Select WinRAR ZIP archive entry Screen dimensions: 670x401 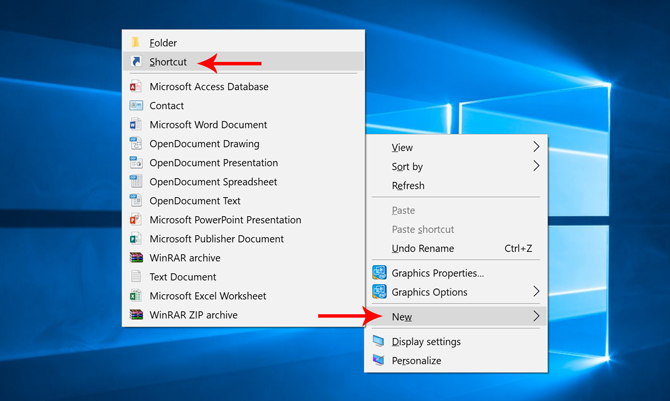pos(193,315)
